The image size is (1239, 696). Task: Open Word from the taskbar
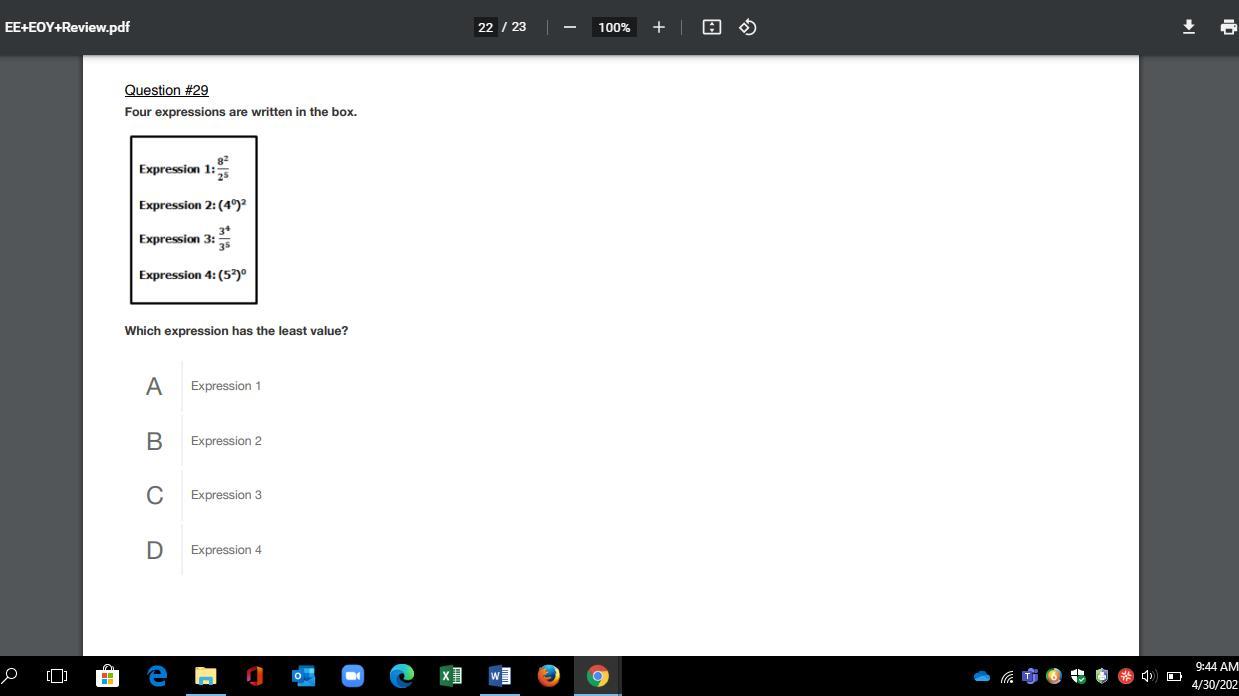(x=499, y=676)
